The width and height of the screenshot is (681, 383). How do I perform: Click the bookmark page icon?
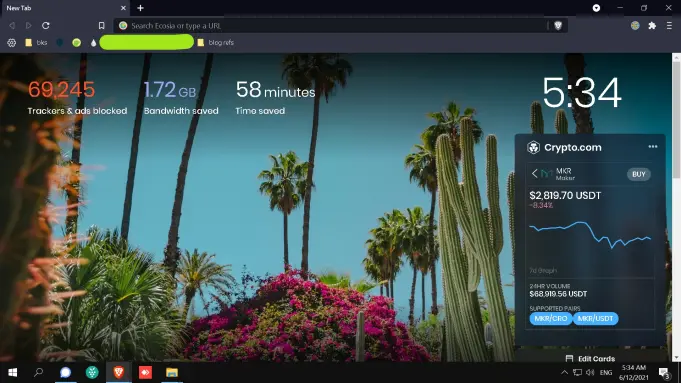(101, 26)
